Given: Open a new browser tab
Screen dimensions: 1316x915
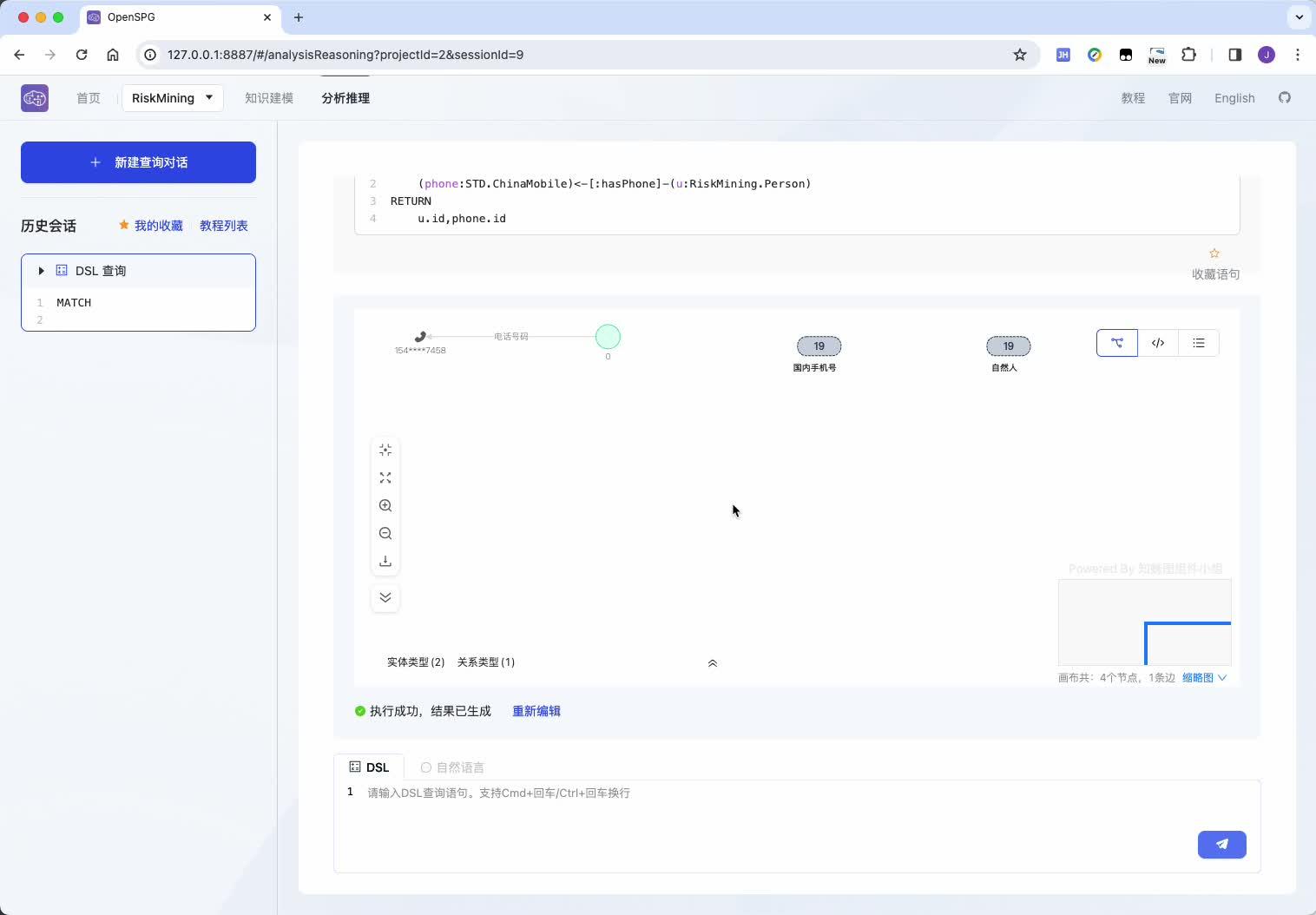Looking at the screenshot, I should click(299, 17).
